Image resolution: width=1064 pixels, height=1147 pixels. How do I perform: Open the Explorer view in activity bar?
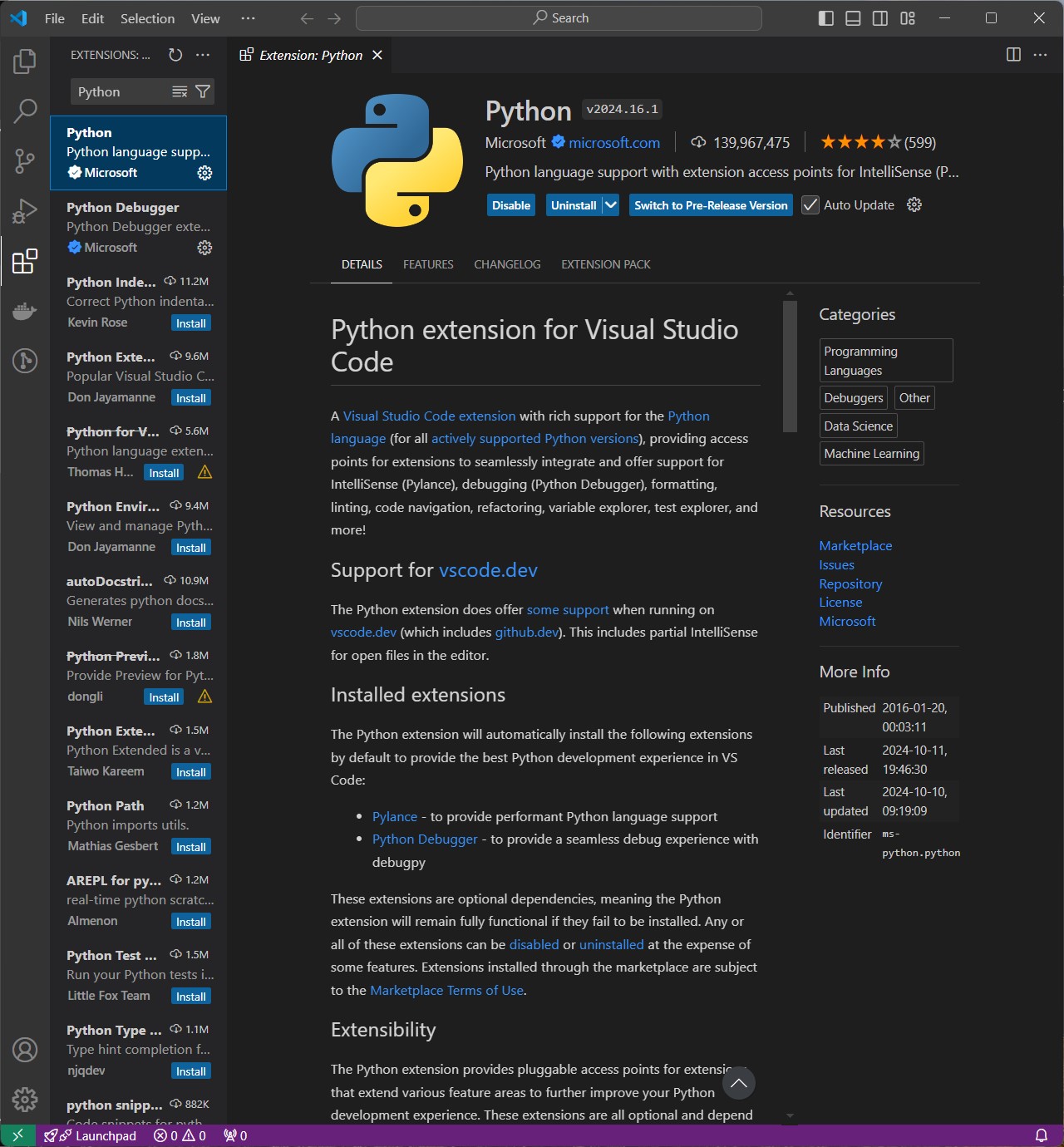tap(25, 62)
